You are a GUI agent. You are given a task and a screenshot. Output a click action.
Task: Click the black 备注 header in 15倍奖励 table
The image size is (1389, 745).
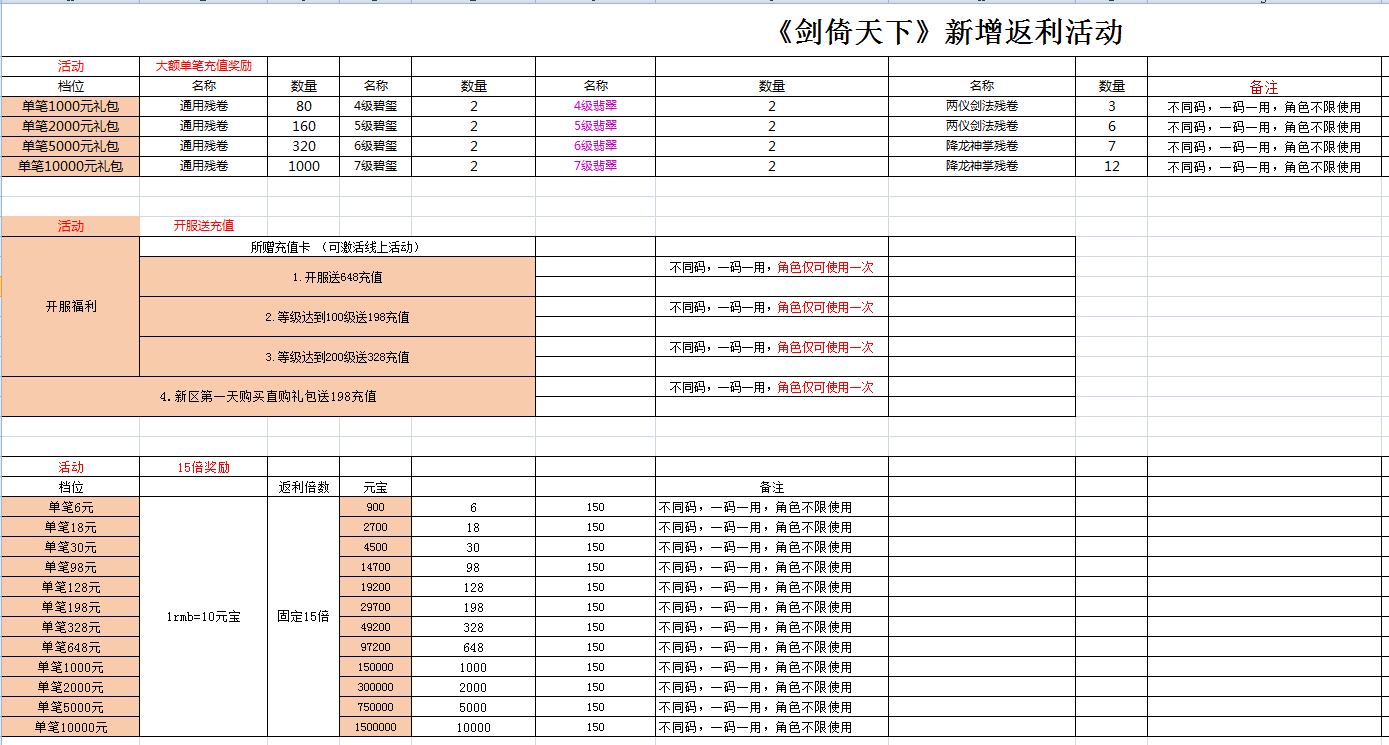(x=772, y=487)
